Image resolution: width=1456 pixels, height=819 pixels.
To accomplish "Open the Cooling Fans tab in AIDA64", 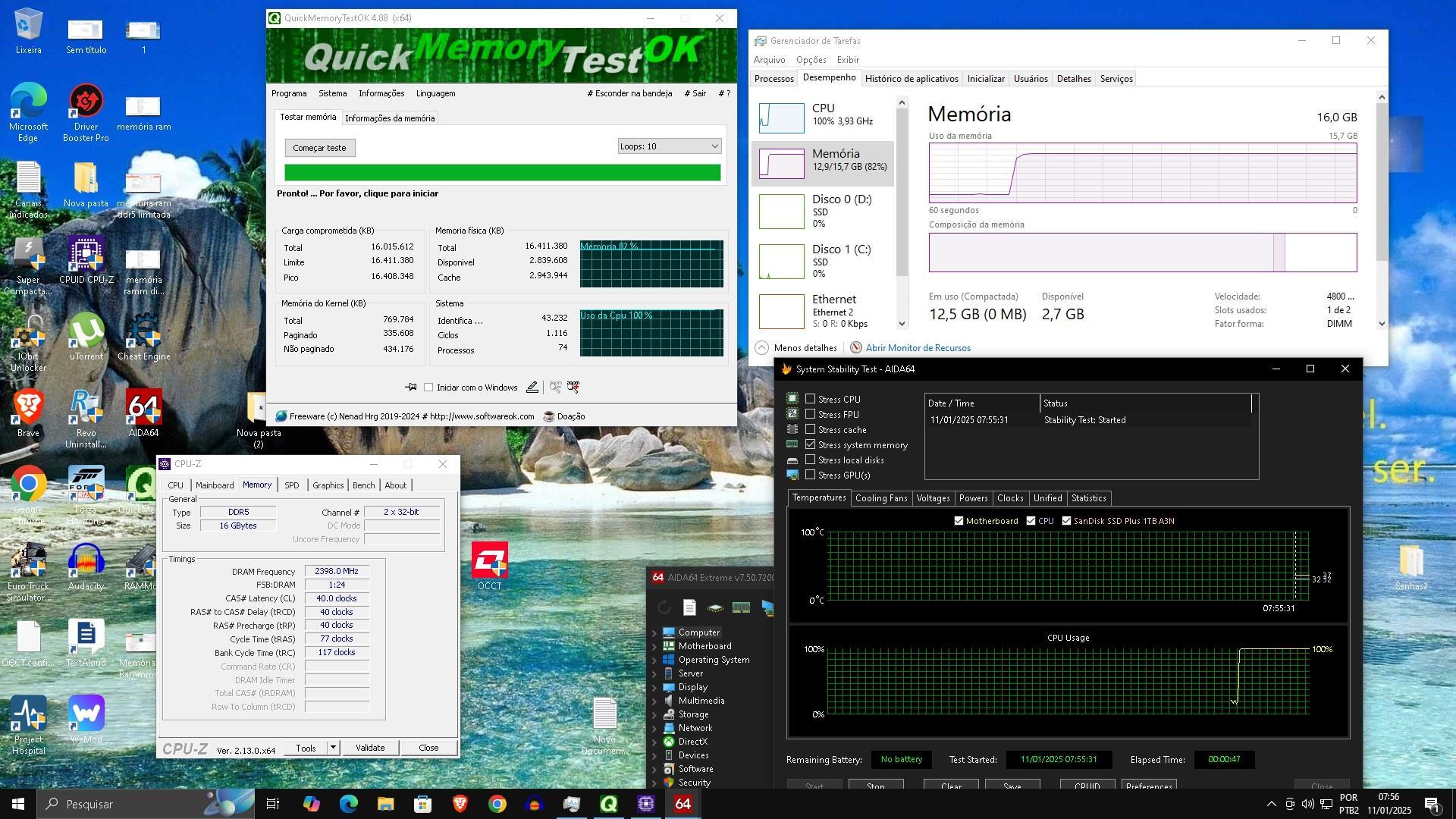I will tap(881, 498).
